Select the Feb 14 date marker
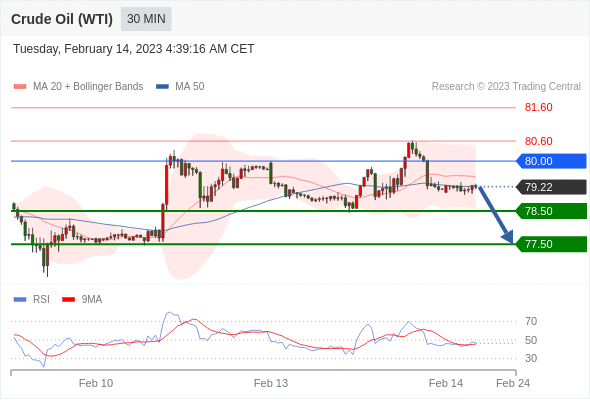 pos(446,383)
